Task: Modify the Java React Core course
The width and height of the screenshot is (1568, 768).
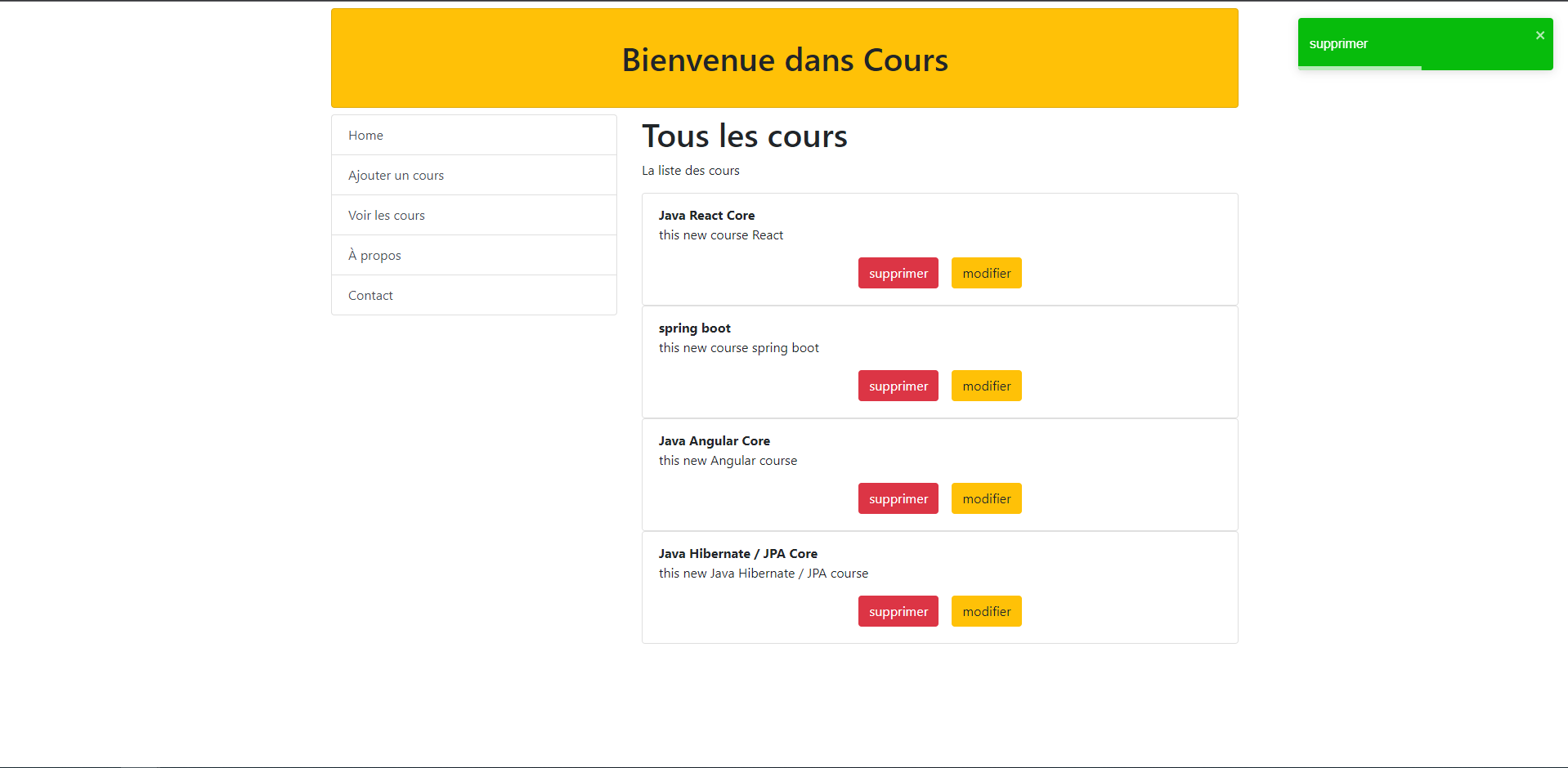Action: (986, 274)
